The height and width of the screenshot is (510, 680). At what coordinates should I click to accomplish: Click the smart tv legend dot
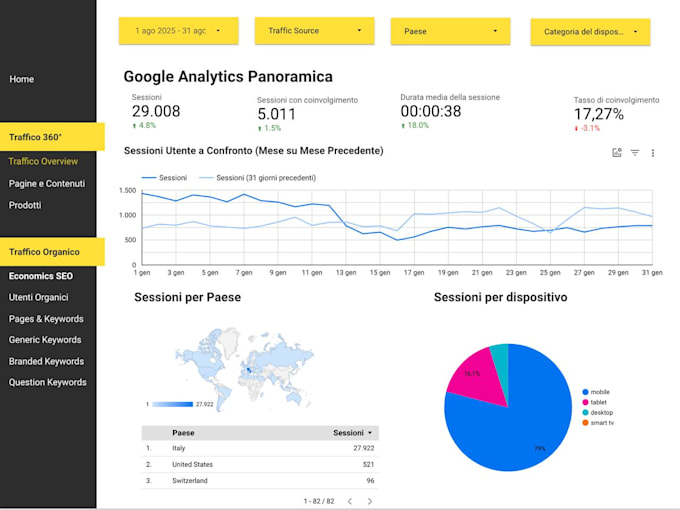coord(585,423)
